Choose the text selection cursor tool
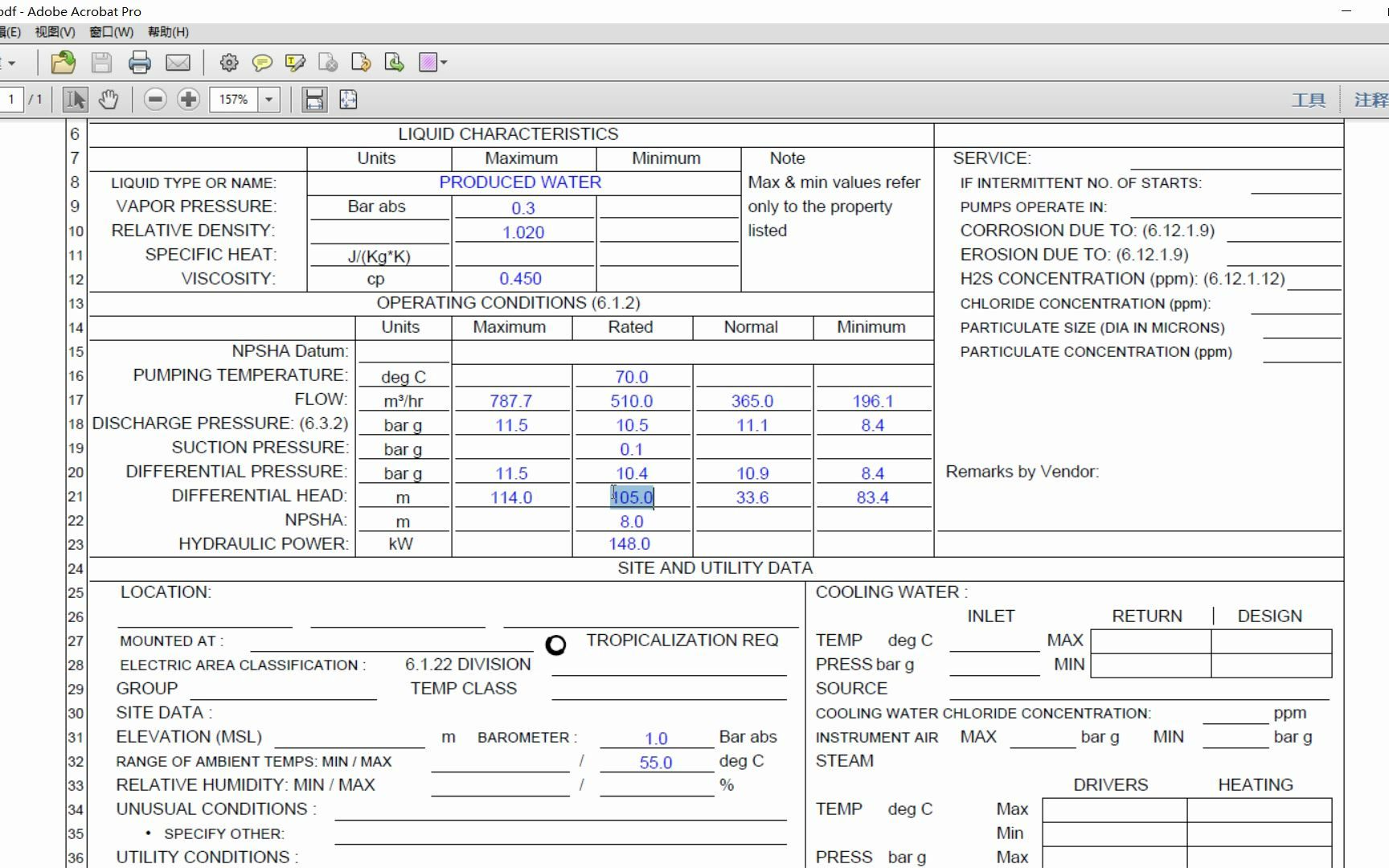This screenshot has width=1389, height=868. (76, 100)
